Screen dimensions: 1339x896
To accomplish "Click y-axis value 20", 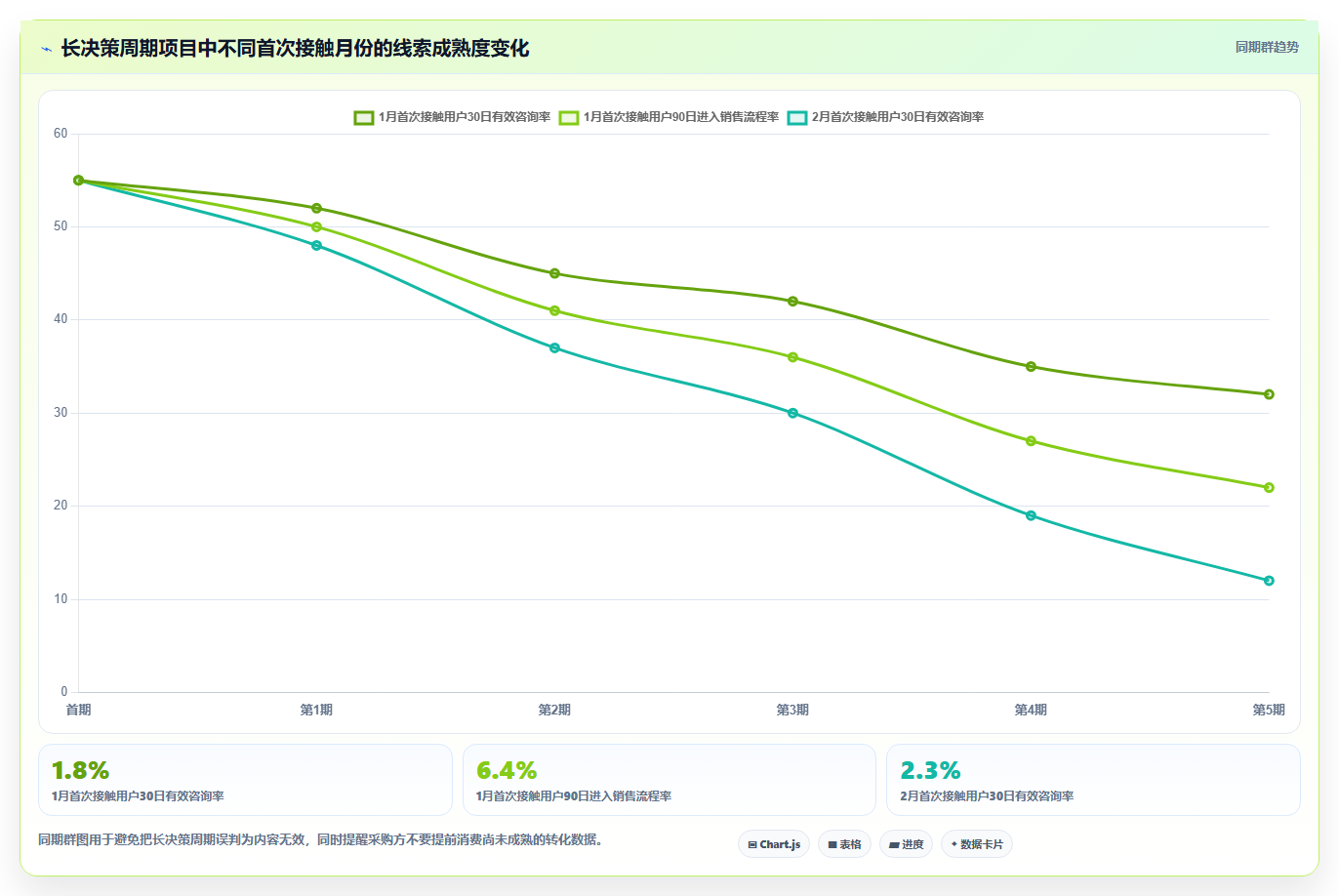I will pos(61,506).
